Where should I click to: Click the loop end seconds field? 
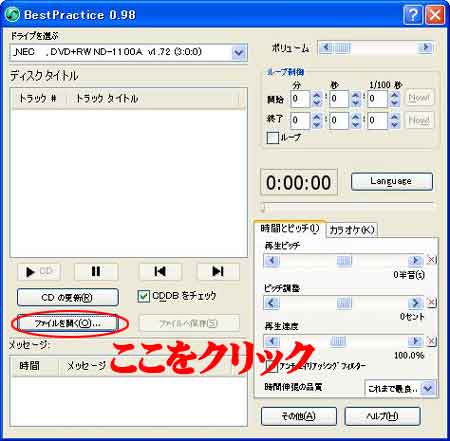click(x=339, y=120)
